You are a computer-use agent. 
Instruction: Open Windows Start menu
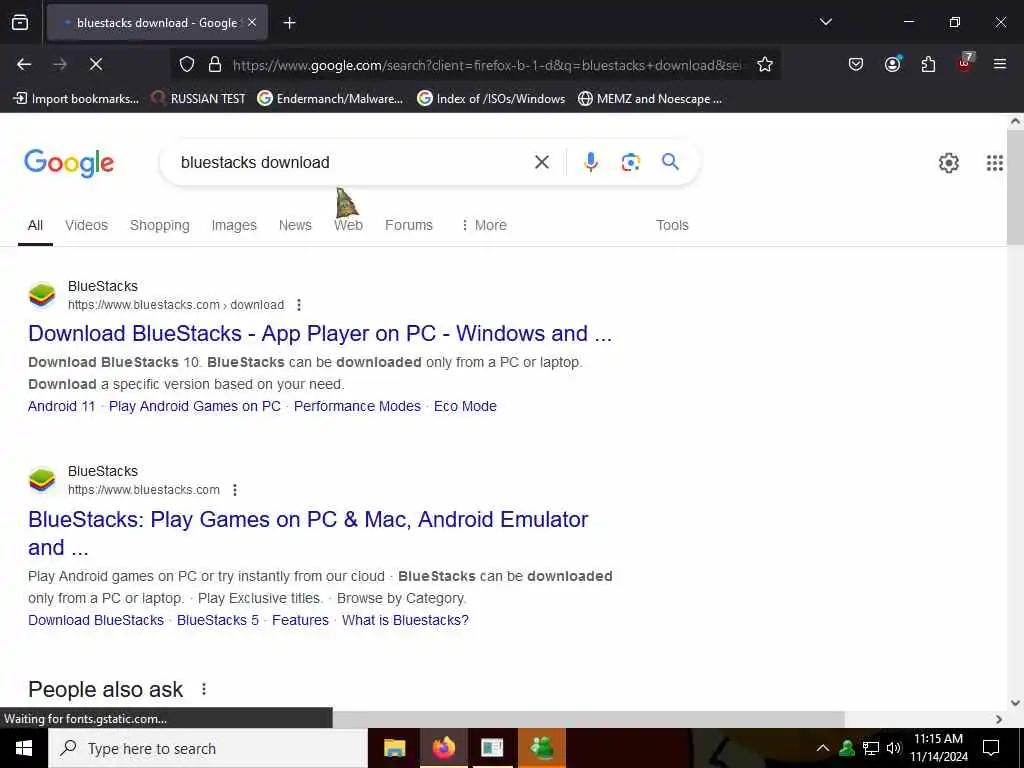pos(24,748)
